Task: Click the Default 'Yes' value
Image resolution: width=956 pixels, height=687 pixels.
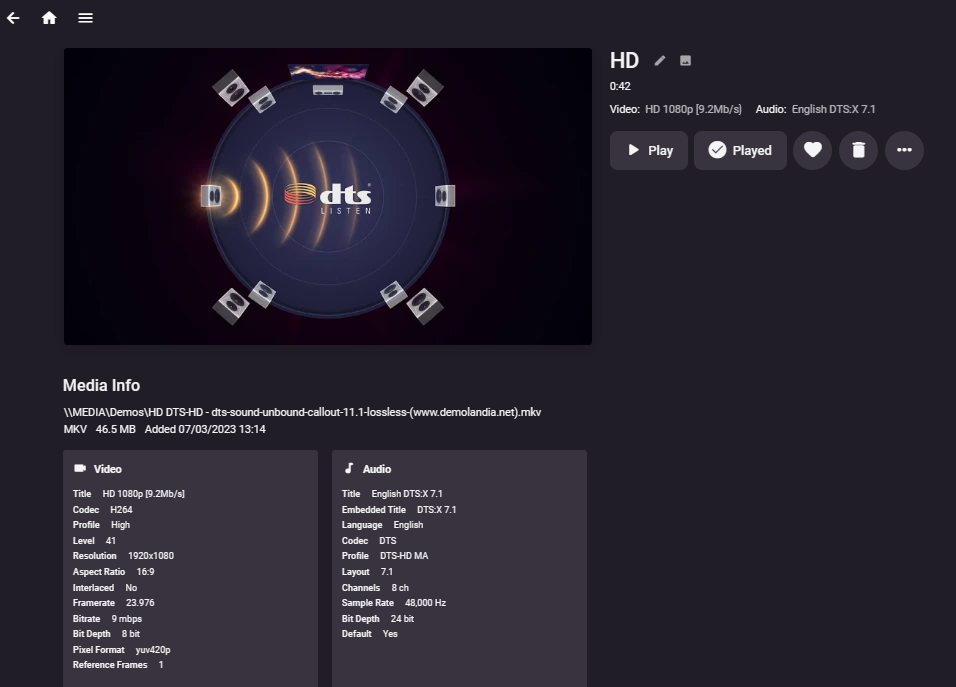Action: [390, 634]
